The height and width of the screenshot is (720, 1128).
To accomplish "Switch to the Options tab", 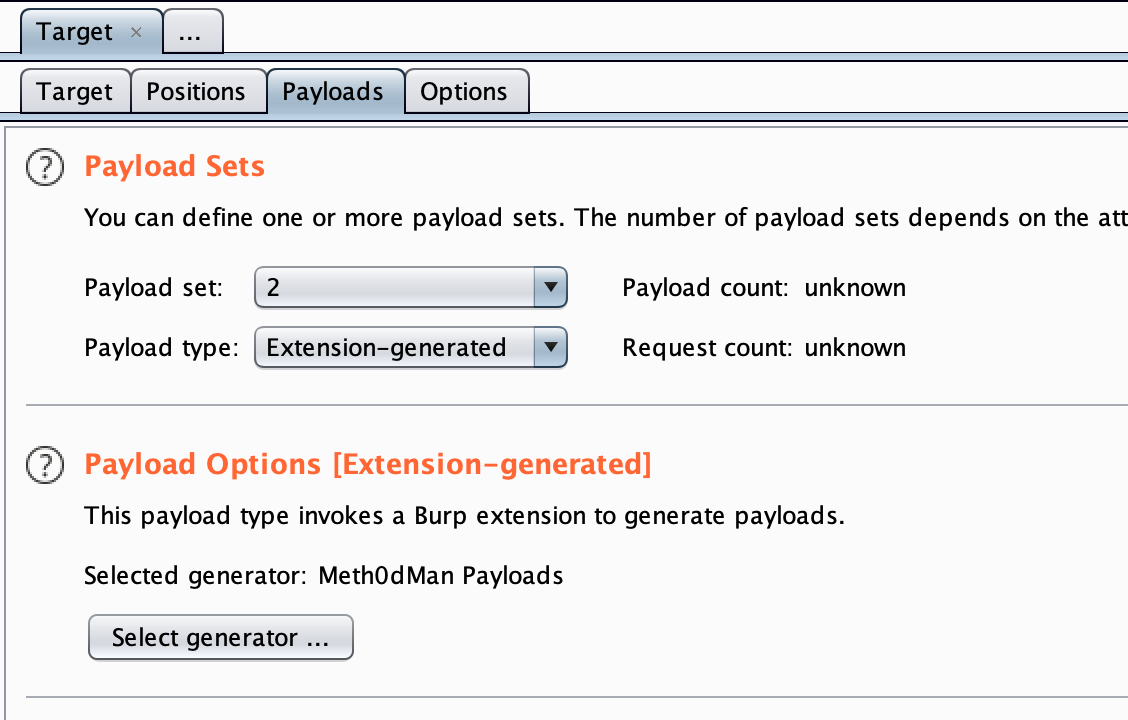I will click(x=466, y=91).
